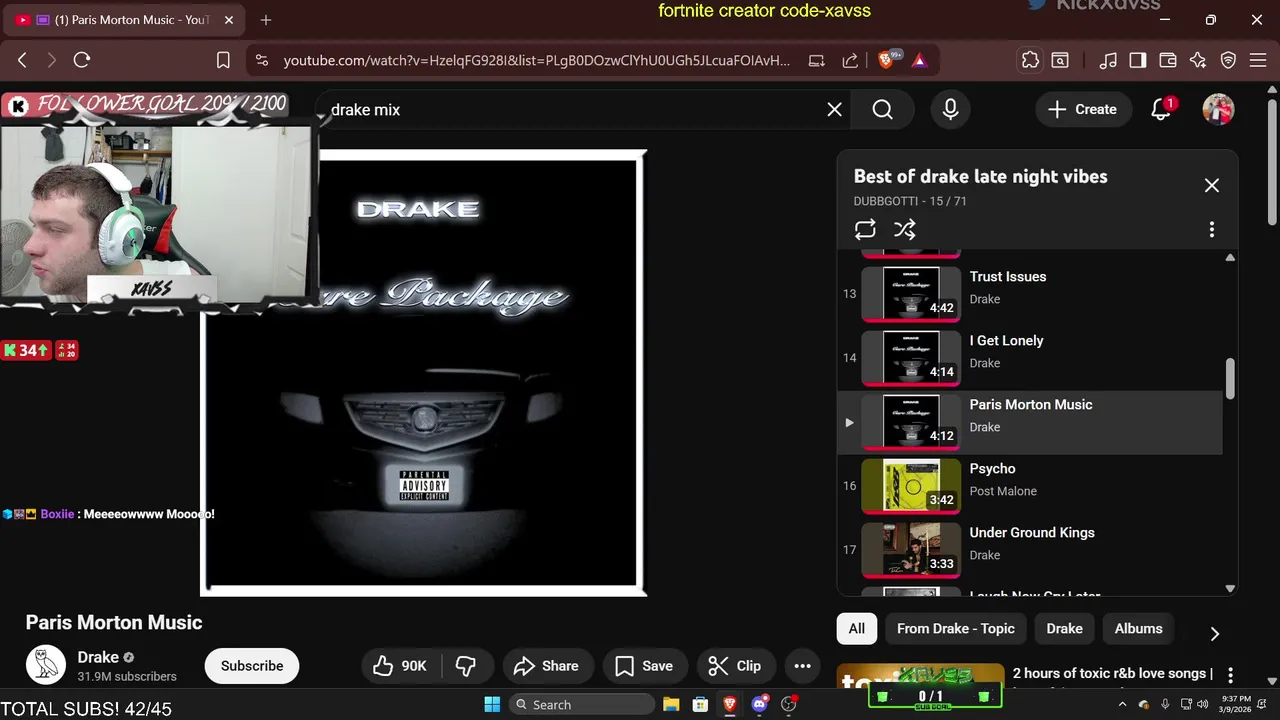The image size is (1280, 720).
Task: Play Trust Issues from the playlist
Action: pyautogui.click(x=1030, y=294)
